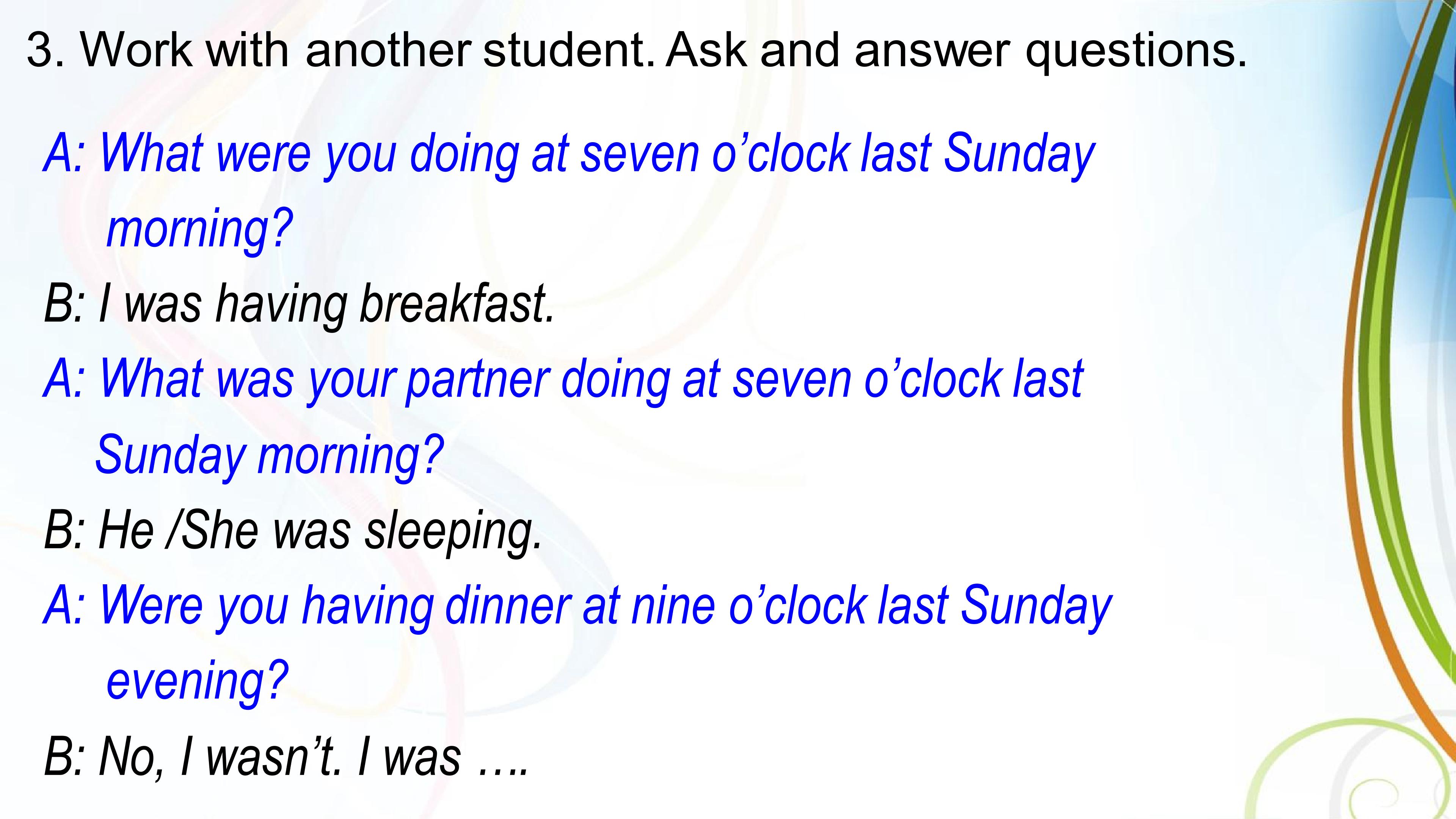
Task: Click the word 'breakfast.'
Action: (x=457, y=304)
